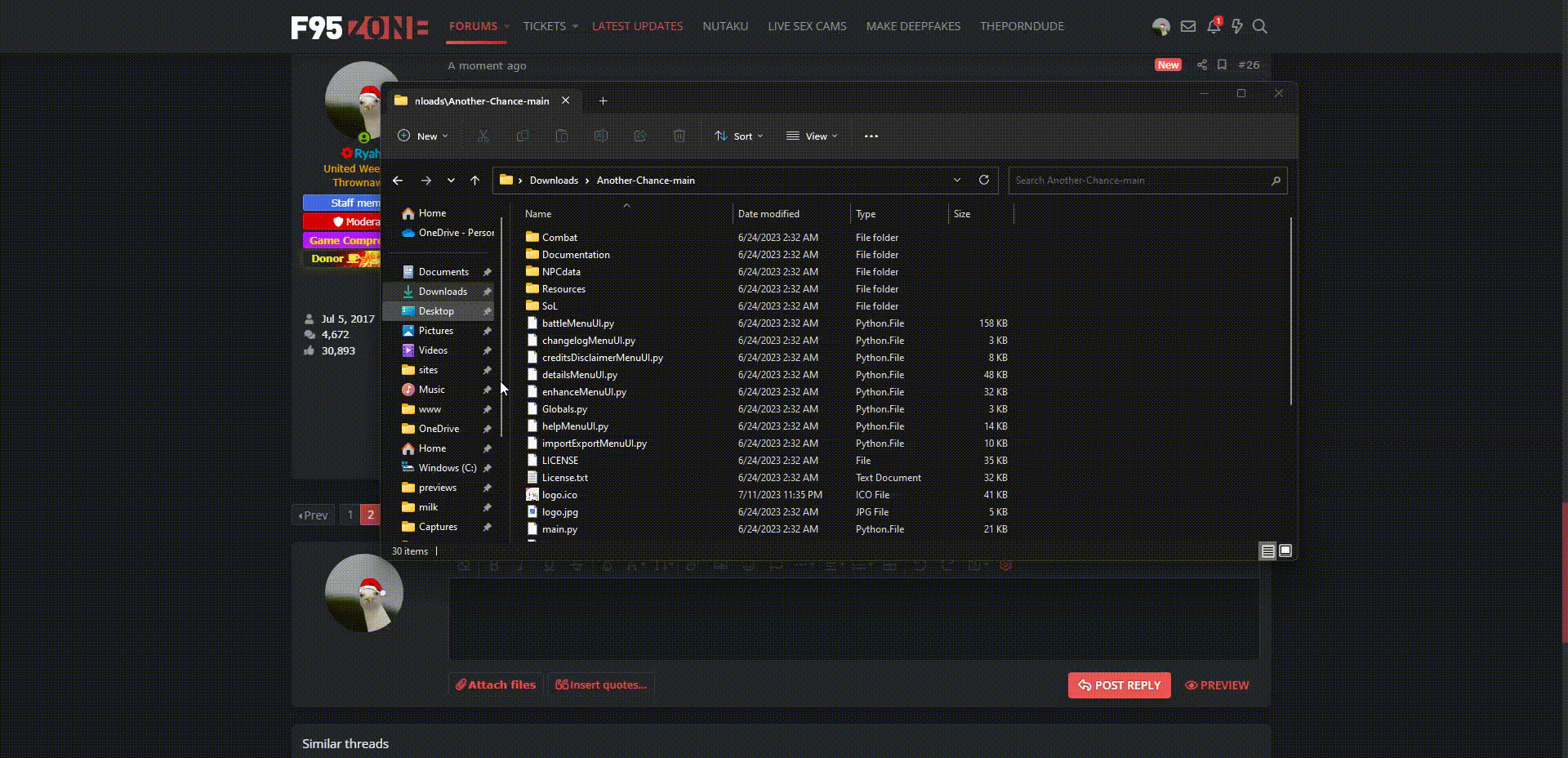
Task: Click the Delete trash icon in Explorer
Action: [x=679, y=136]
